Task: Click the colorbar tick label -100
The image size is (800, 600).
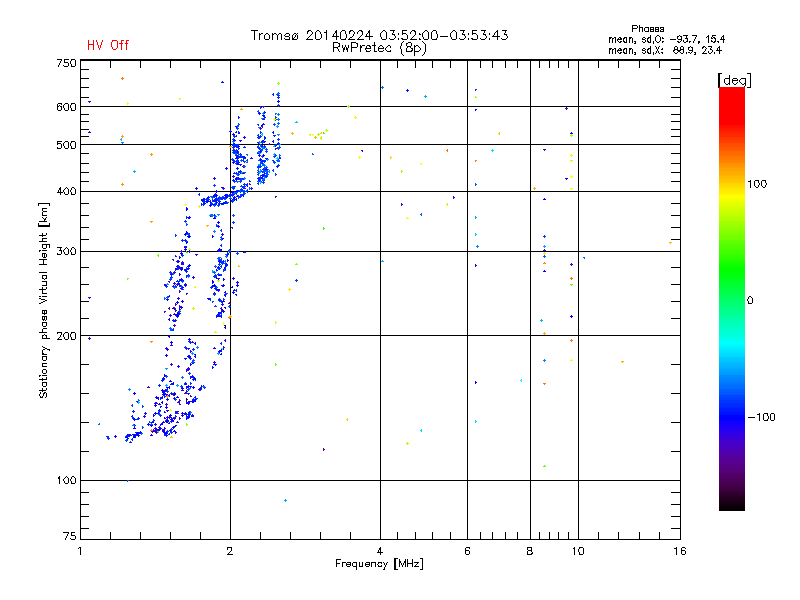Action: coord(762,417)
